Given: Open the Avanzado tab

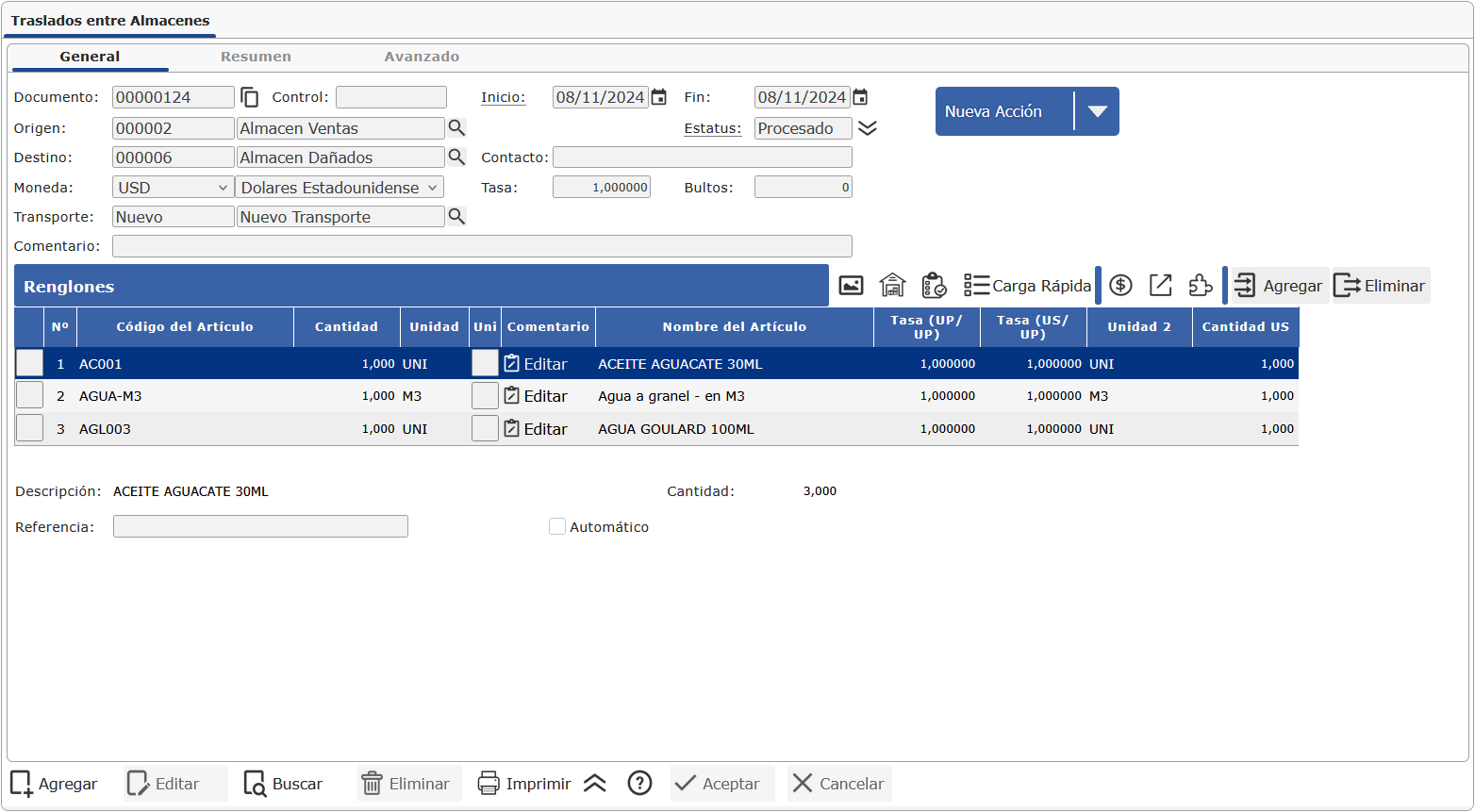Looking at the screenshot, I should tap(422, 57).
